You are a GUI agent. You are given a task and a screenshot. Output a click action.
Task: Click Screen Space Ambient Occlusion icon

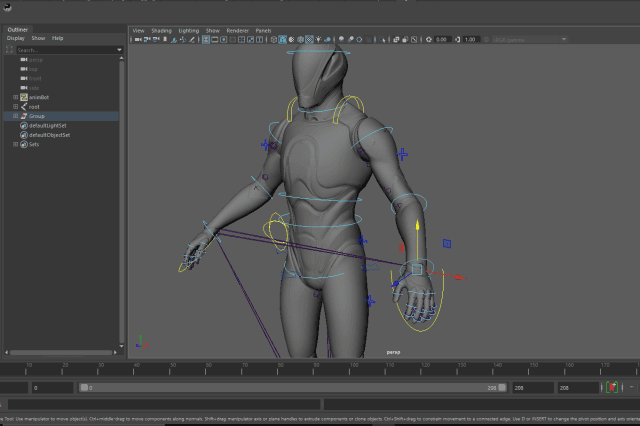341,40
